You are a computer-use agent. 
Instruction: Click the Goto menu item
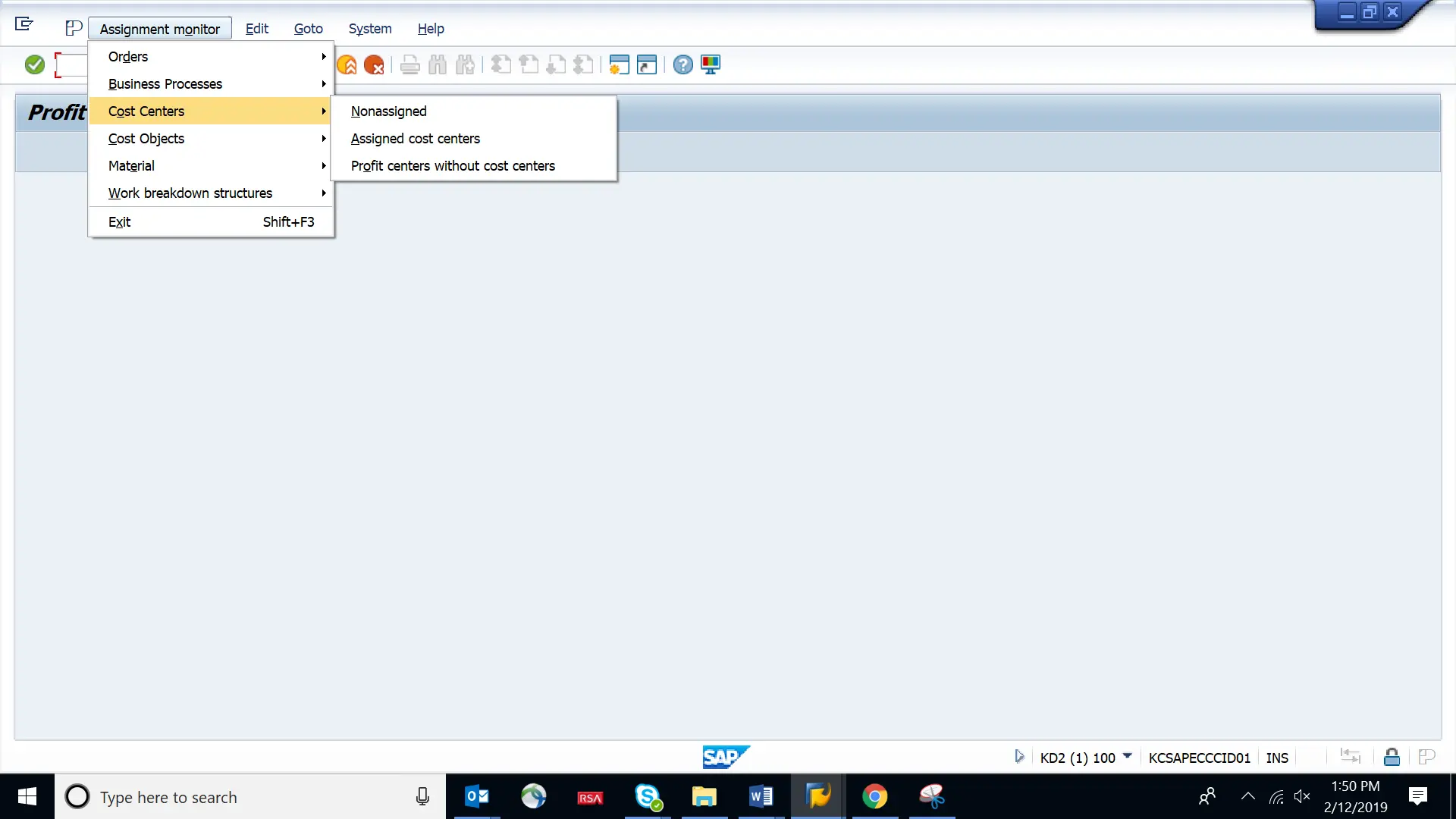coord(308,28)
